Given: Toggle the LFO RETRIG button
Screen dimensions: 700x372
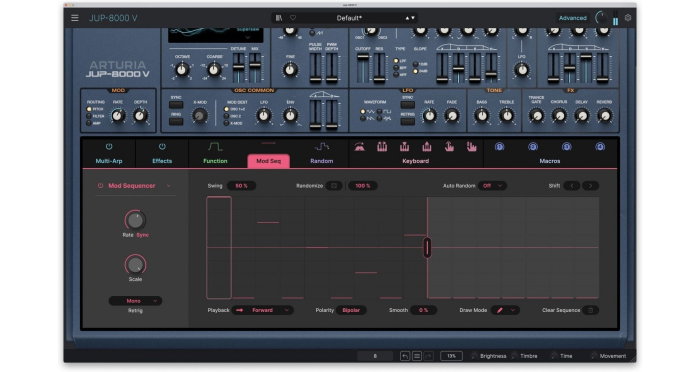Looking at the screenshot, I should (x=407, y=121).
